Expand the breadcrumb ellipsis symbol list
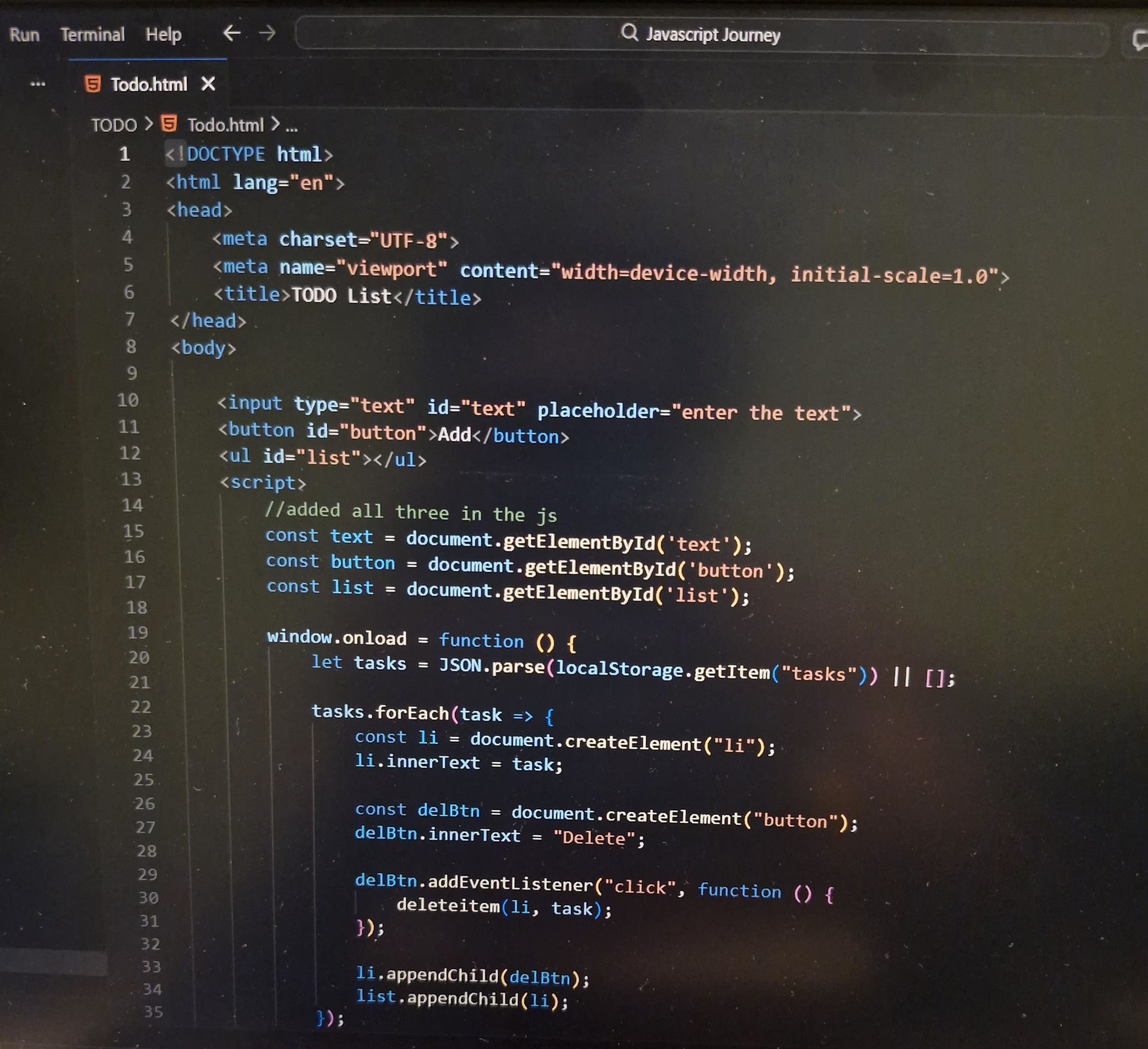Screen dimensions: 1148x1049 [291, 126]
